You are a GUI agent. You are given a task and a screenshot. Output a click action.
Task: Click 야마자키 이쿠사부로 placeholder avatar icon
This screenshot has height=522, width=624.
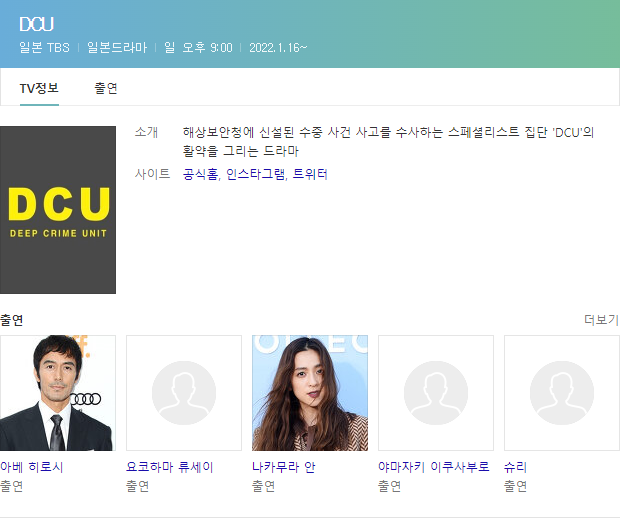(x=436, y=393)
